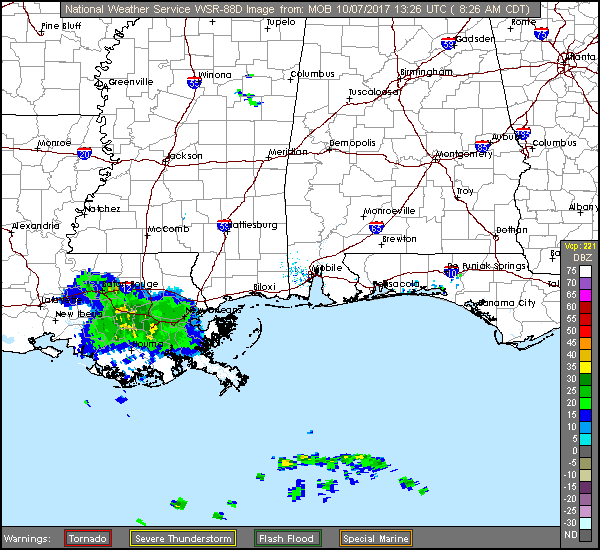Select the tan -10 dBZ swatch
The height and width of the screenshot is (550, 600).
[x=585, y=475]
